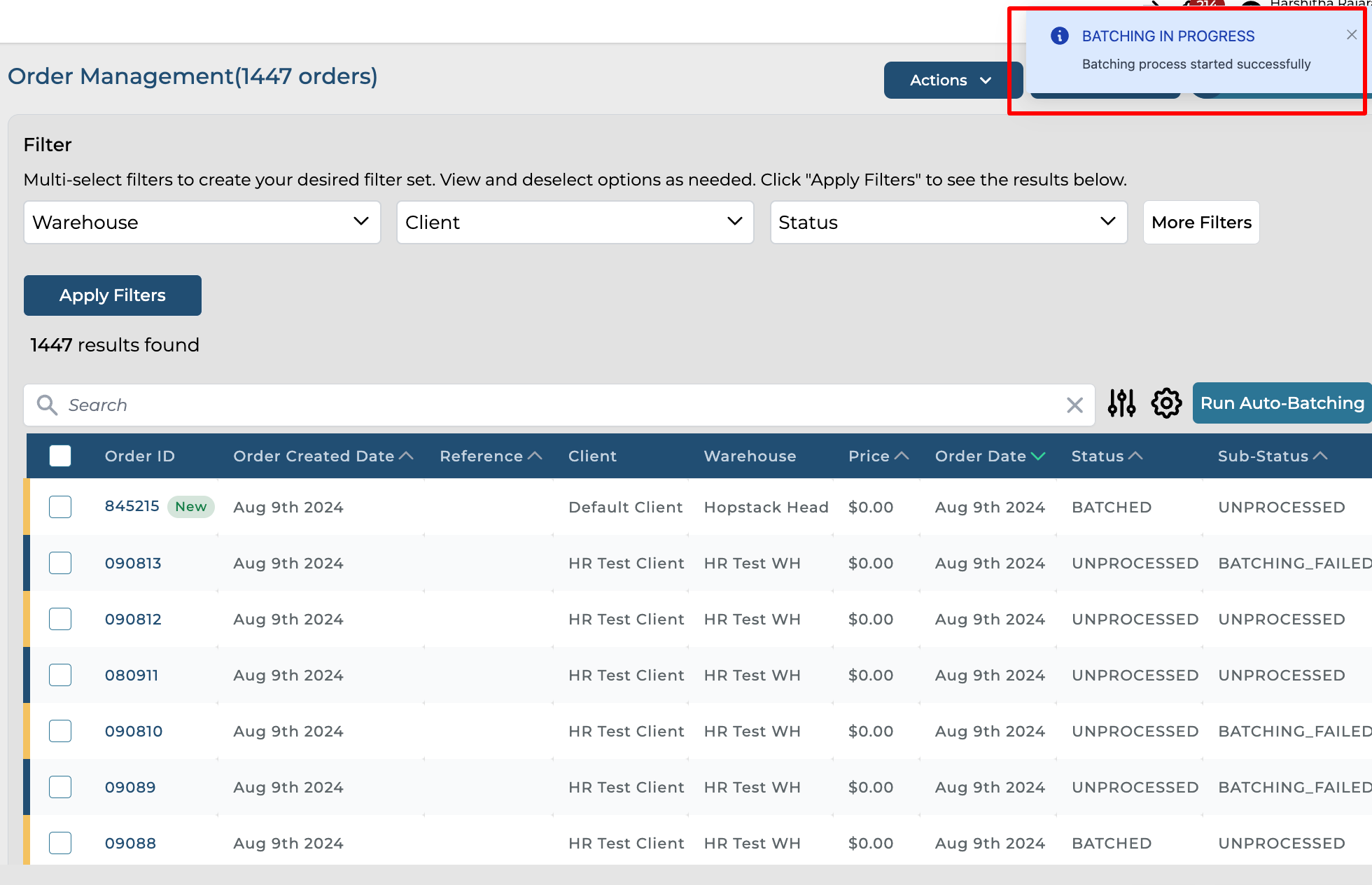The image size is (1372, 885).
Task: Sort by Order Created Date arrow
Action: pyautogui.click(x=406, y=456)
